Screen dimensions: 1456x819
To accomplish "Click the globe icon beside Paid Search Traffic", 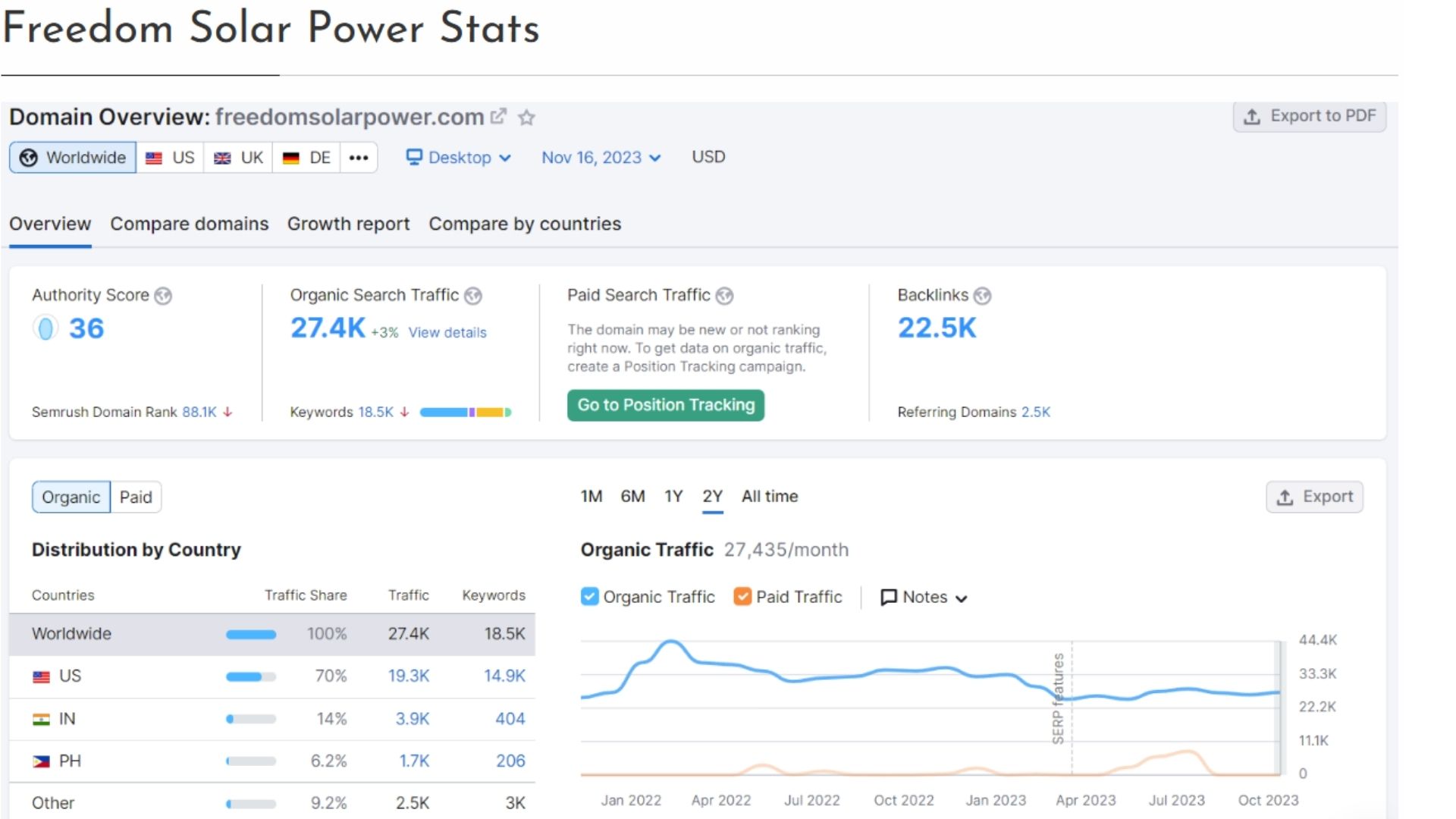I will [724, 296].
